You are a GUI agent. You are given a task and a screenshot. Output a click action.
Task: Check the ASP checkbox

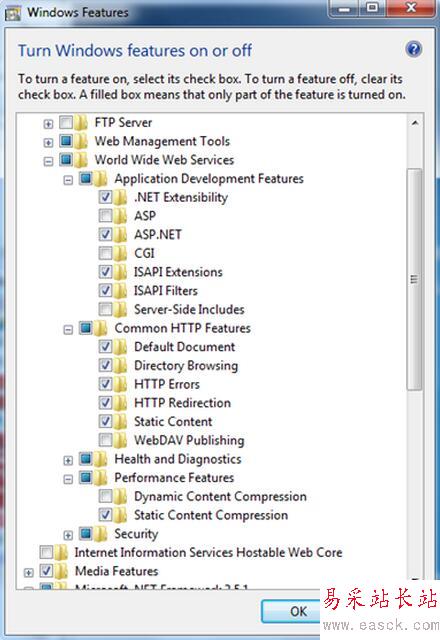(105, 216)
